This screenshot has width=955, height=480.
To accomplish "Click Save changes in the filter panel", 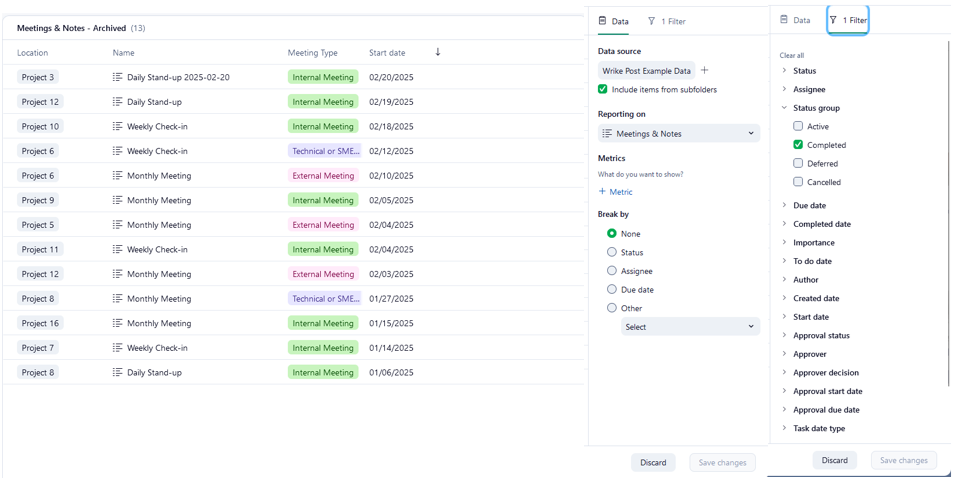I will [x=904, y=460].
